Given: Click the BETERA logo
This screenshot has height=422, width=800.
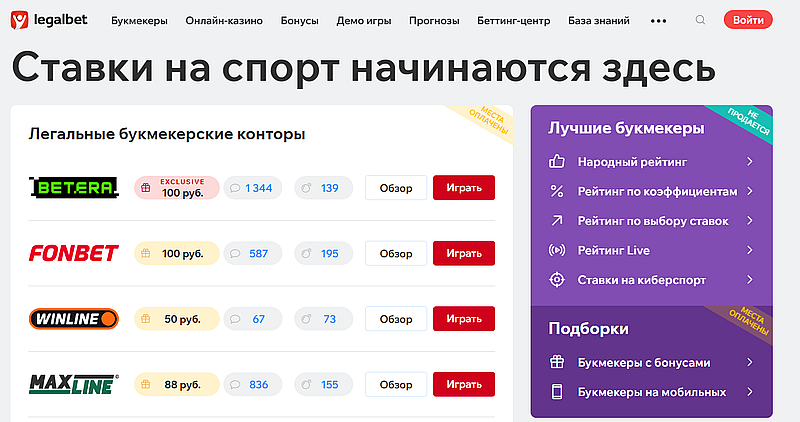Looking at the screenshot, I should (74, 187).
